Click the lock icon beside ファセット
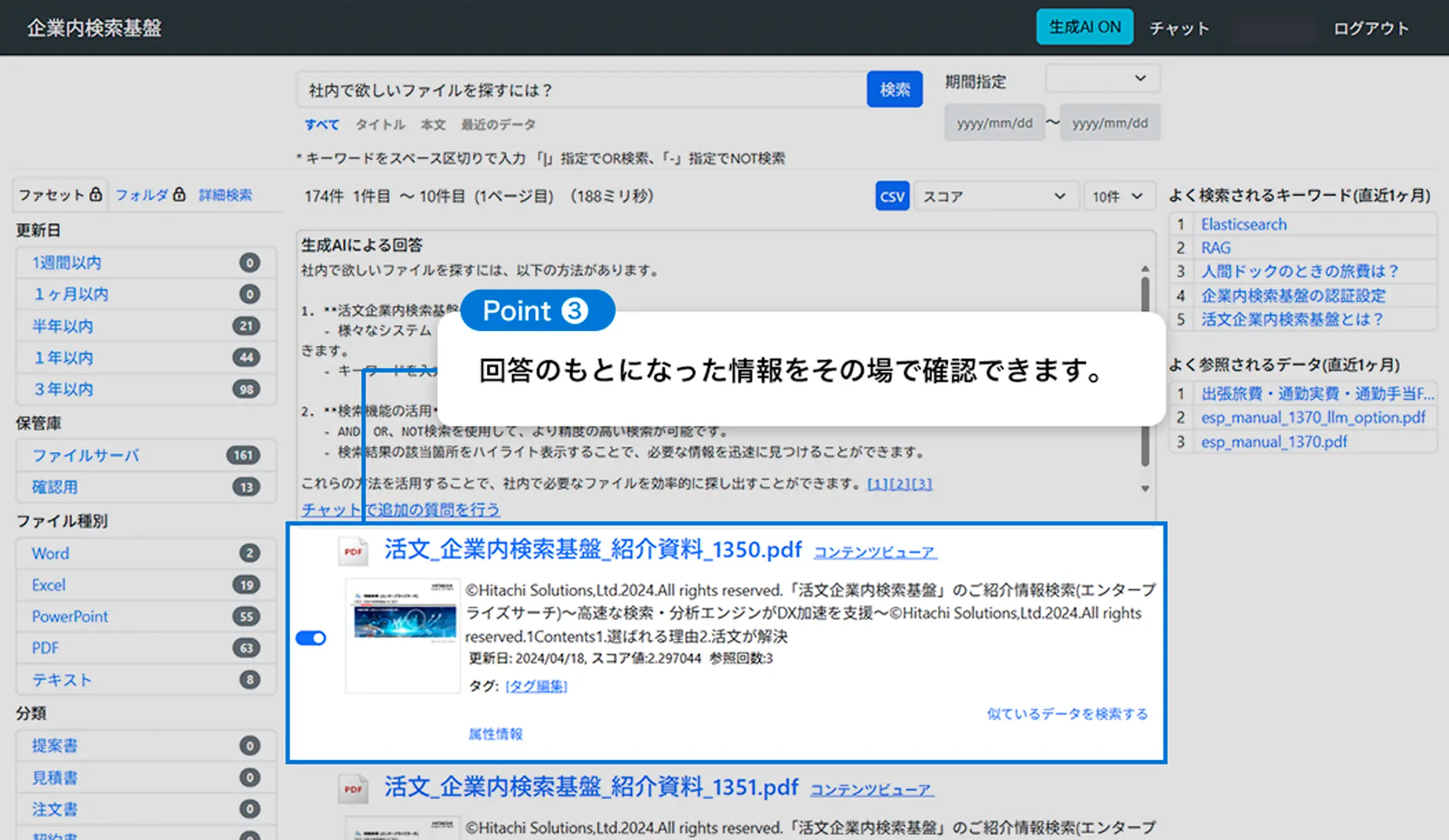 [x=96, y=194]
